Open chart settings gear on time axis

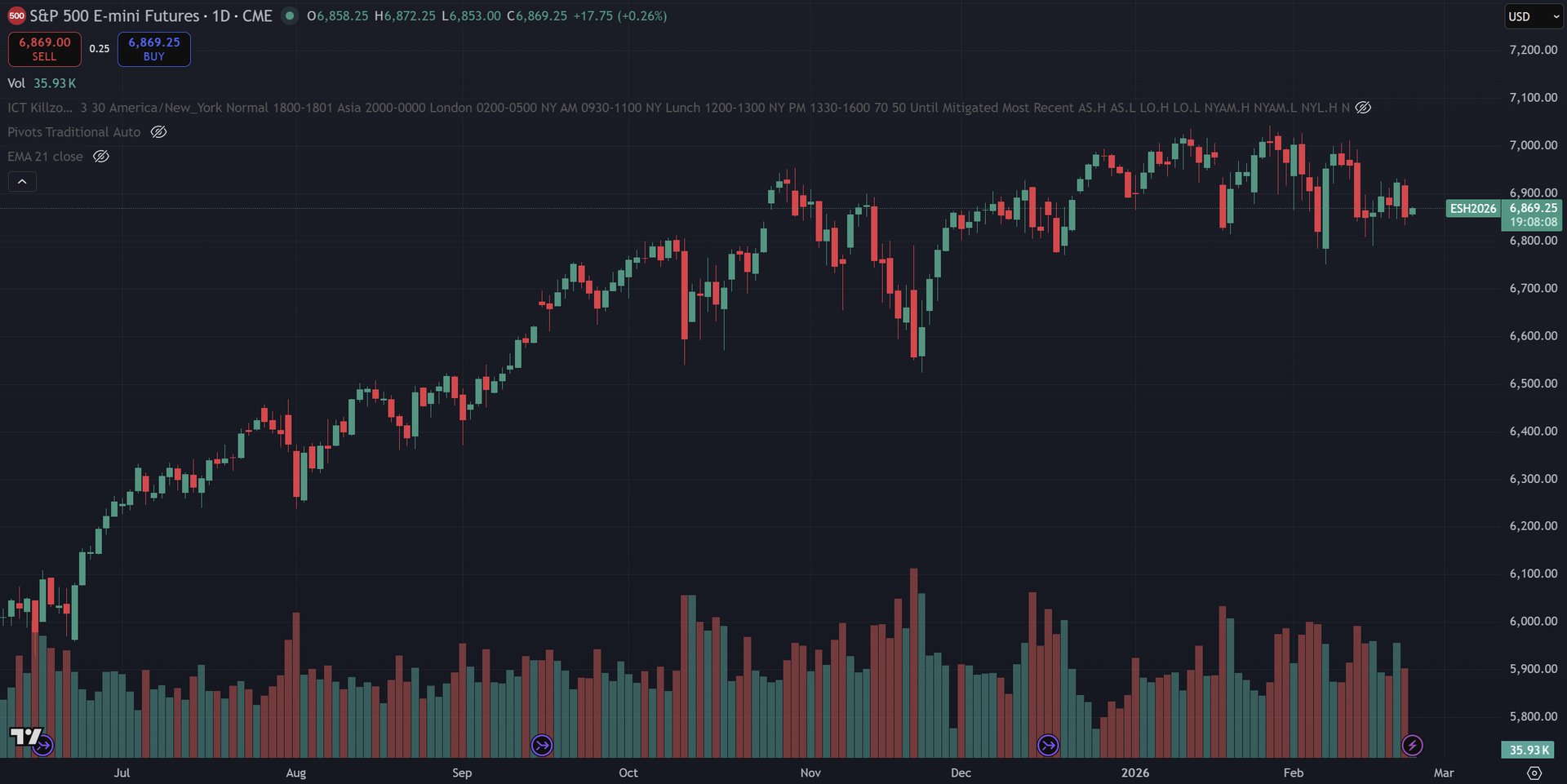1534,773
